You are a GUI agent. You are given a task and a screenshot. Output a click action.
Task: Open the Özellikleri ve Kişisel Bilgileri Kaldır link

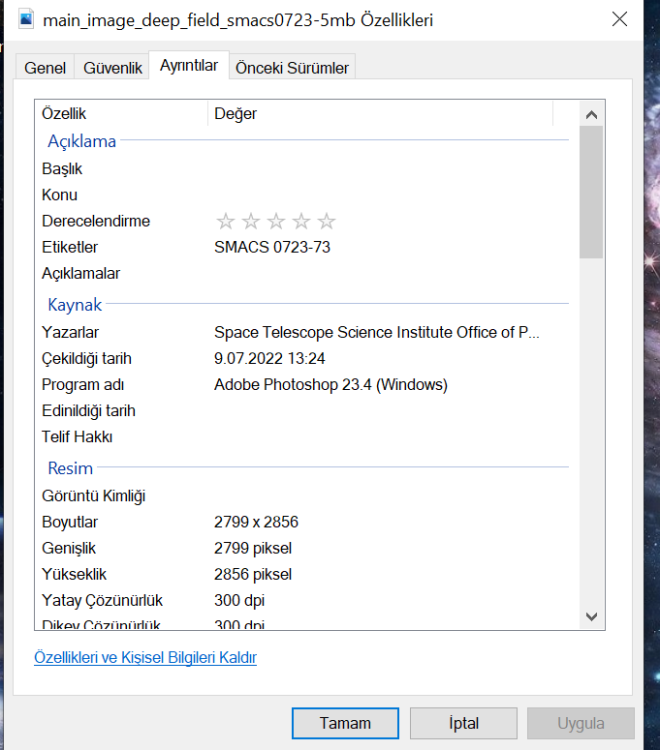[145, 657]
